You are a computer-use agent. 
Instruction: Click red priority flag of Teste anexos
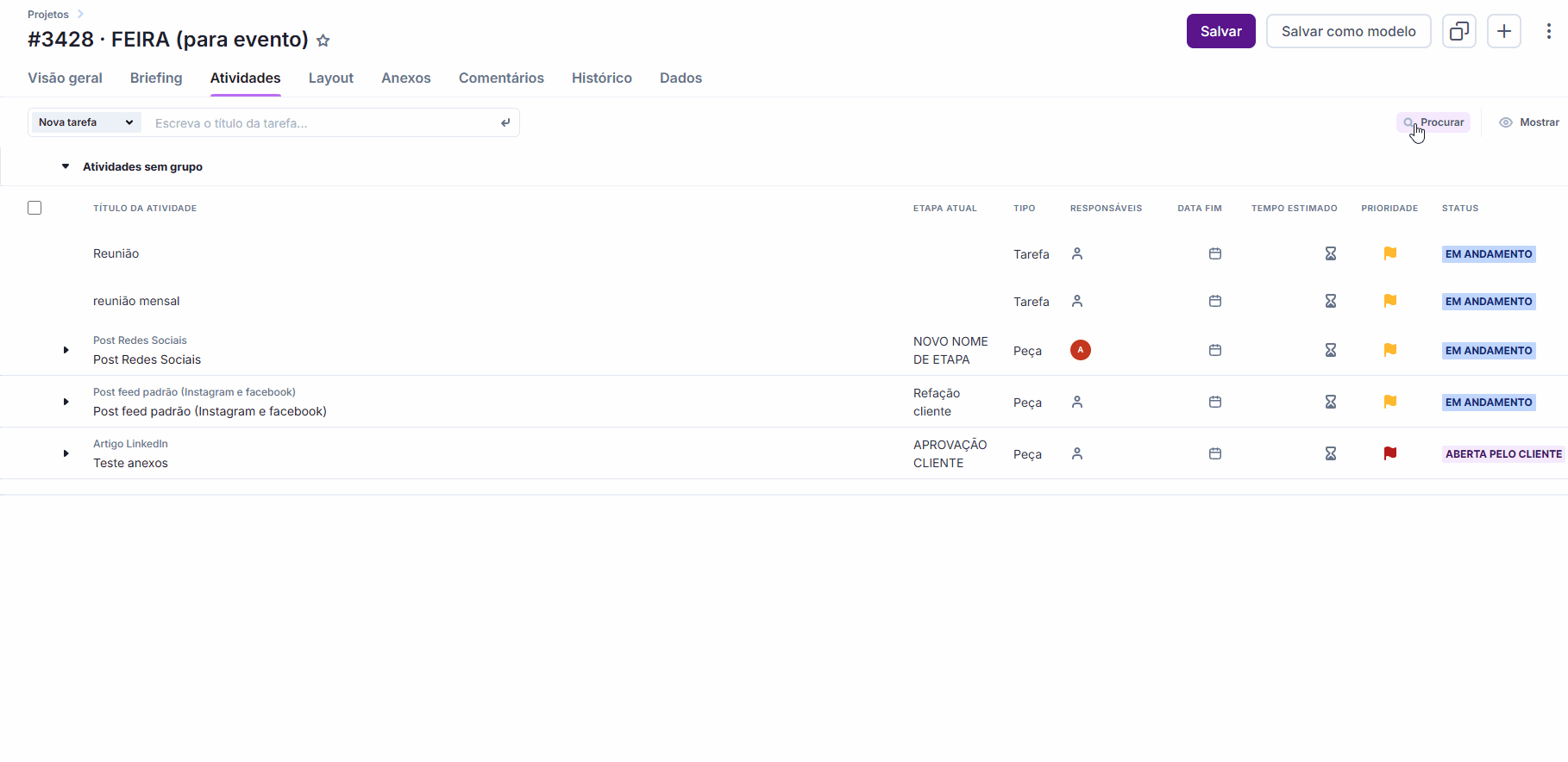coord(1390,453)
